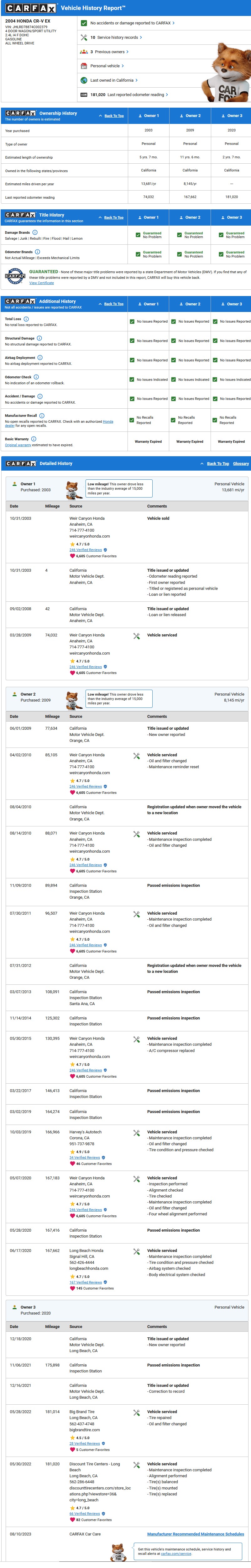Open the No accidents or damage reported link
Viewport: 251px width, 1568px height.
point(132,23)
